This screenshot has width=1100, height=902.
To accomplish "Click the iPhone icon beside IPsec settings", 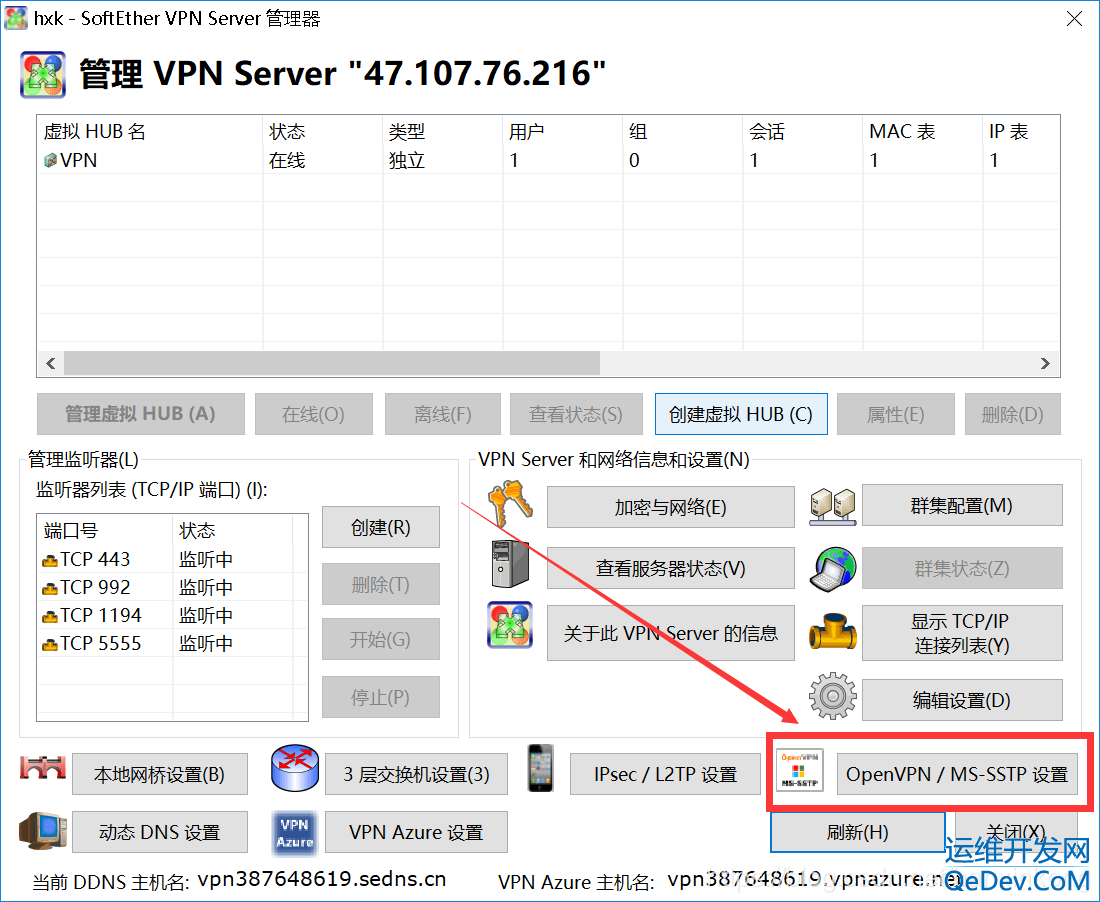I will pos(540,772).
